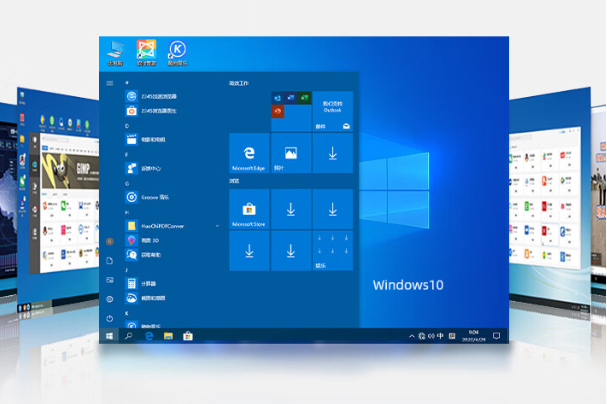
Task: Open the Microsoft Store tile
Action: coord(249,210)
